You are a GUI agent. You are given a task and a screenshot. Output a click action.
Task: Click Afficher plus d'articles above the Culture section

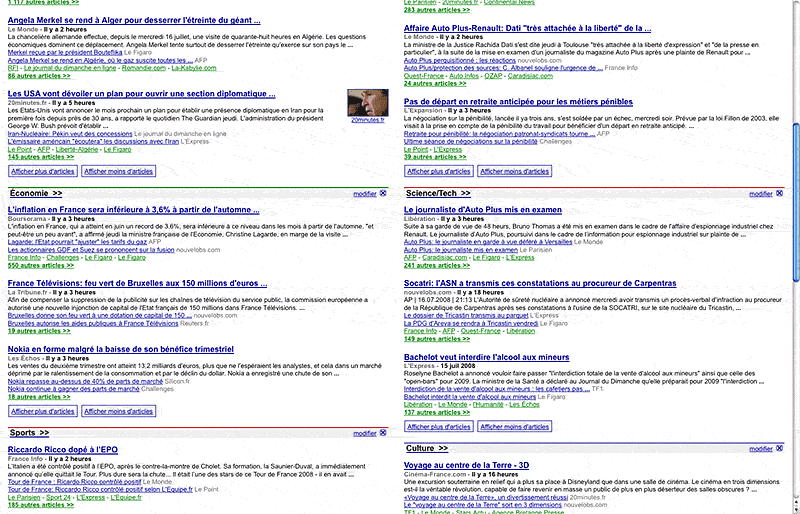[x=441, y=426]
